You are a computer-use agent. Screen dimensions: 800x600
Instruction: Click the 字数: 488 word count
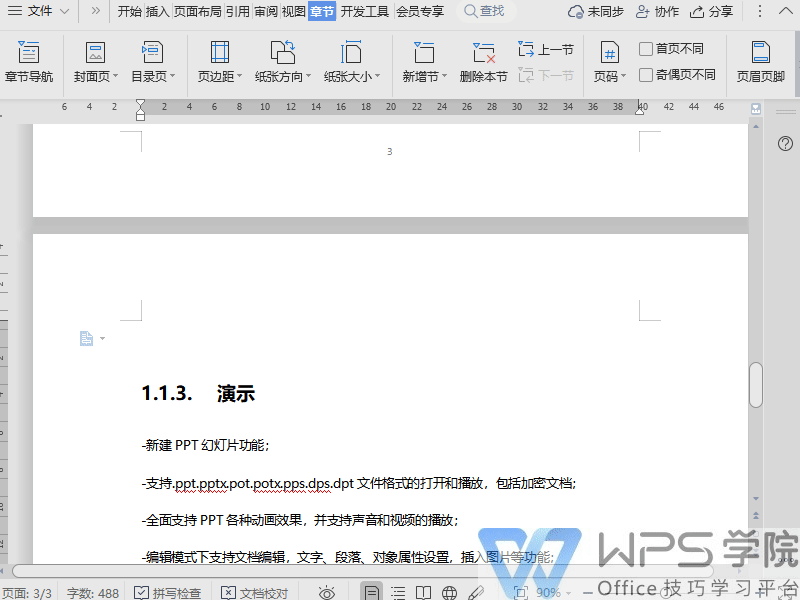click(x=93, y=593)
